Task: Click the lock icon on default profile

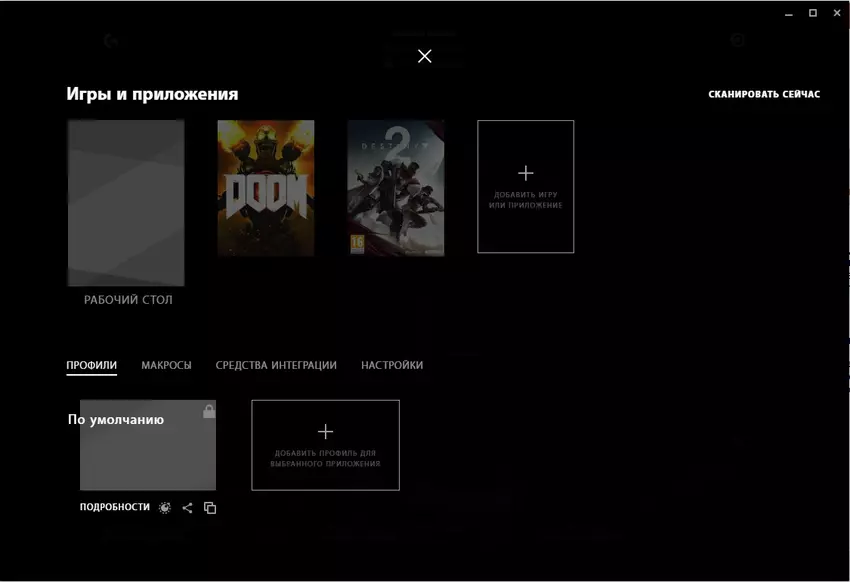Action: pyautogui.click(x=209, y=411)
